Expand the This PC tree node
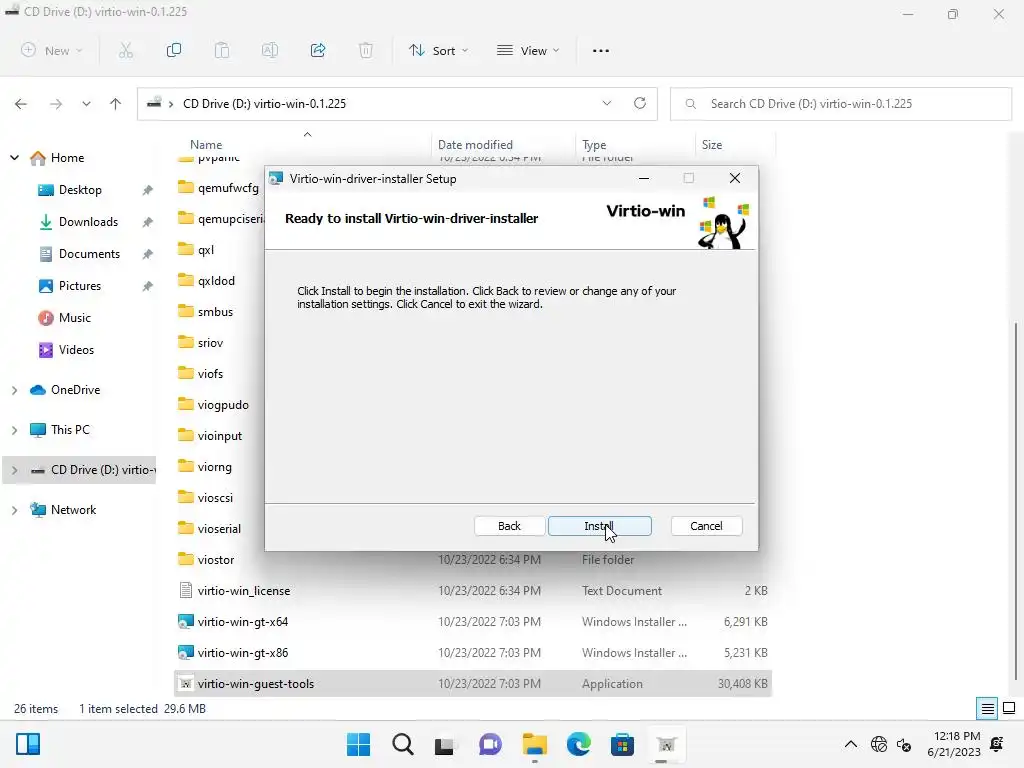Image resolution: width=1024 pixels, height=768 pixels. [14, 430]
